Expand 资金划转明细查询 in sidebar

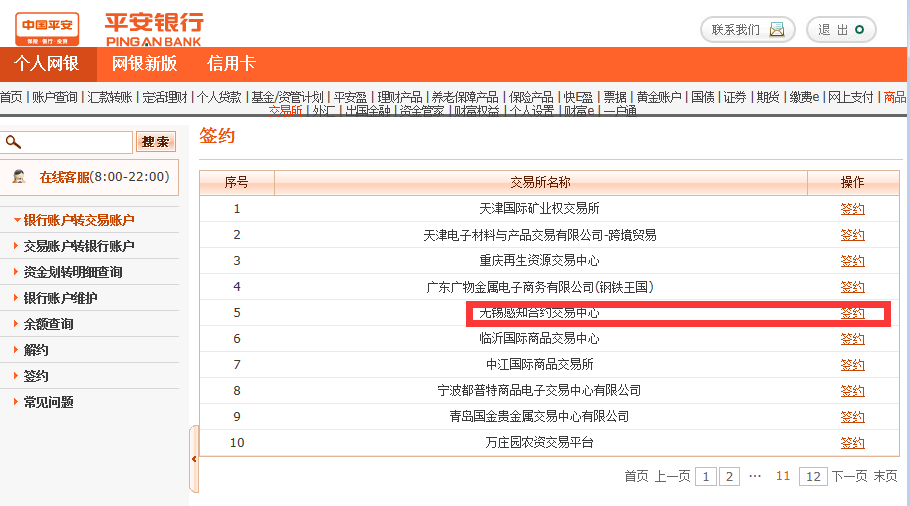73,272
